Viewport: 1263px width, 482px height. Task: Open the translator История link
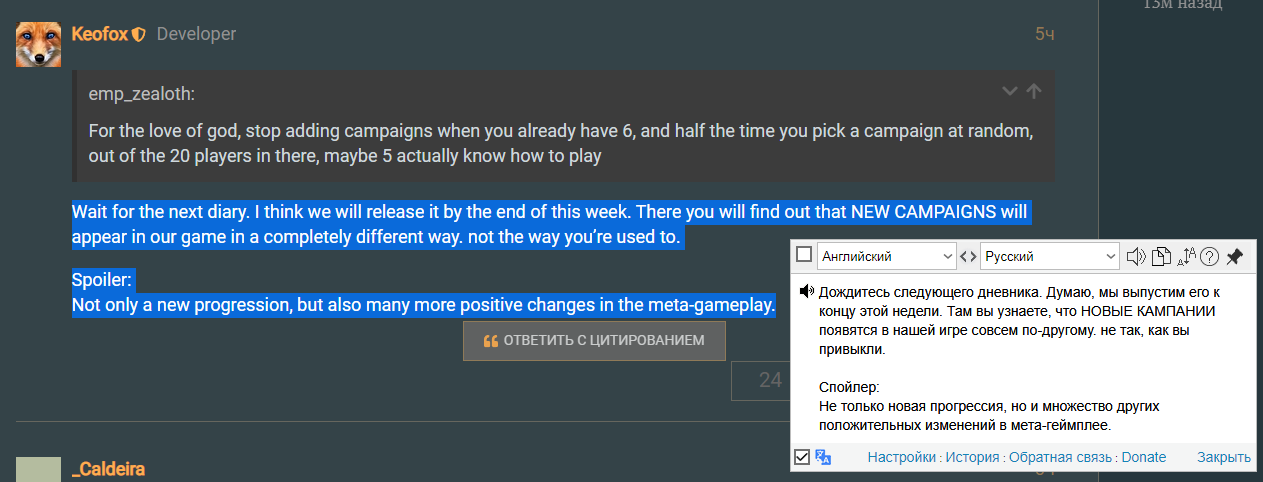(x=974, y=457)
